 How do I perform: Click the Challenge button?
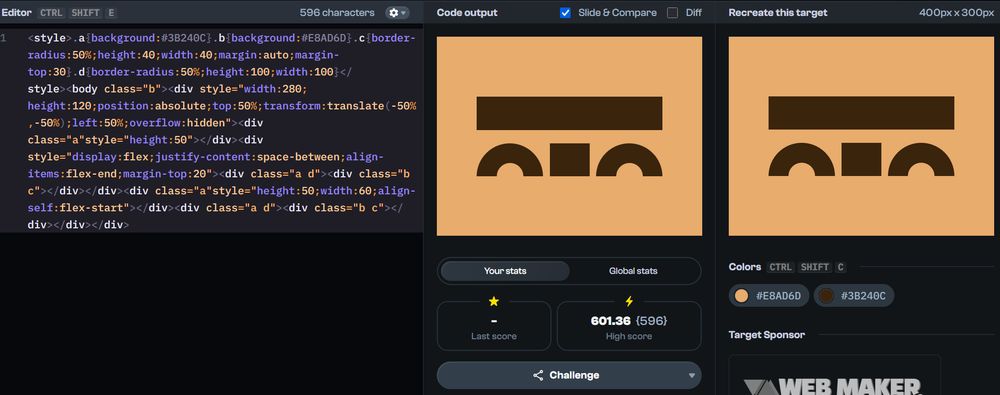point(569,375)
